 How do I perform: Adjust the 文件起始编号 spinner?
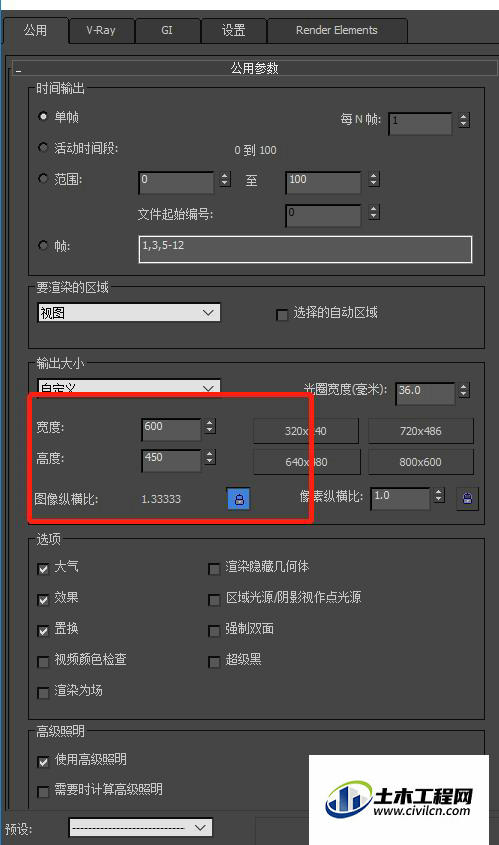(373, 212)
